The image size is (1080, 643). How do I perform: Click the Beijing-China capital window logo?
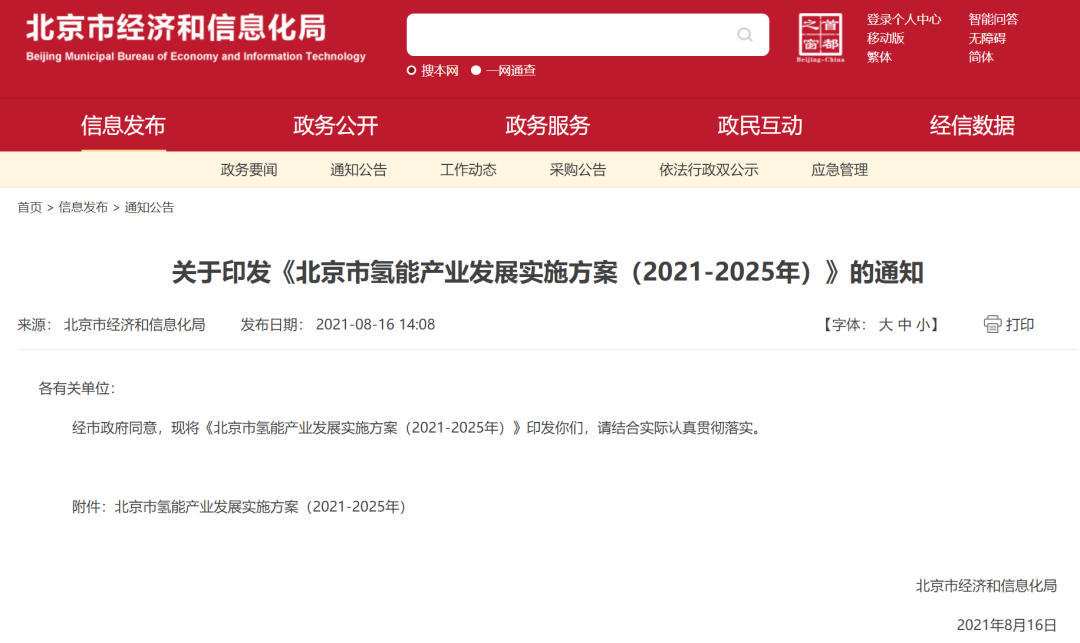[x=820, y=37]
